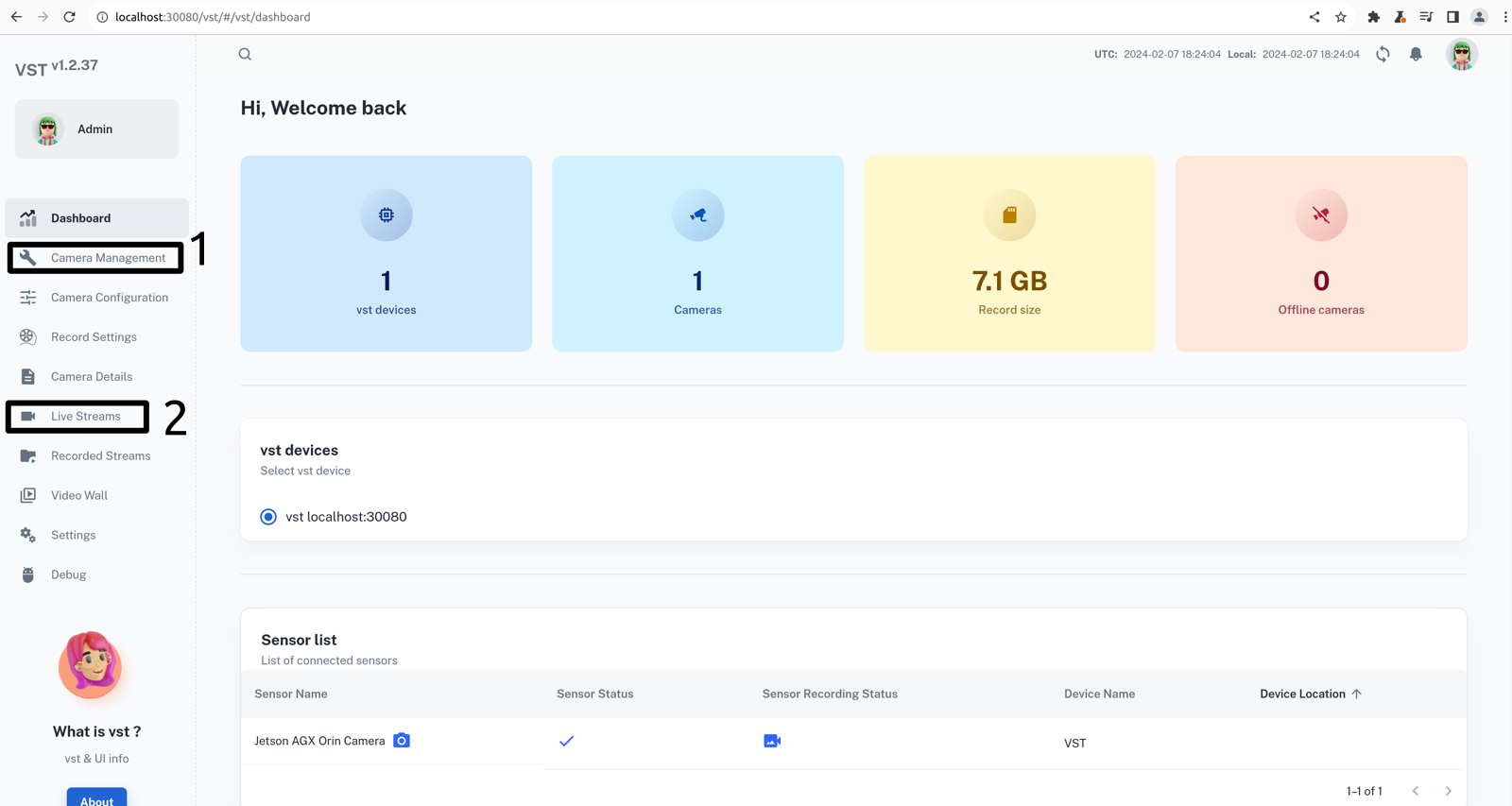Click the About button
The image size is (1512, 806).
click(96, 798)
